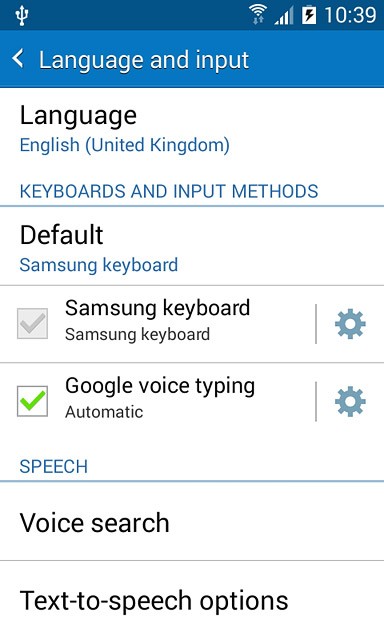Tap the Google voice typing label
This screenshot has height=640, width=384.
[x=160, y=386]
